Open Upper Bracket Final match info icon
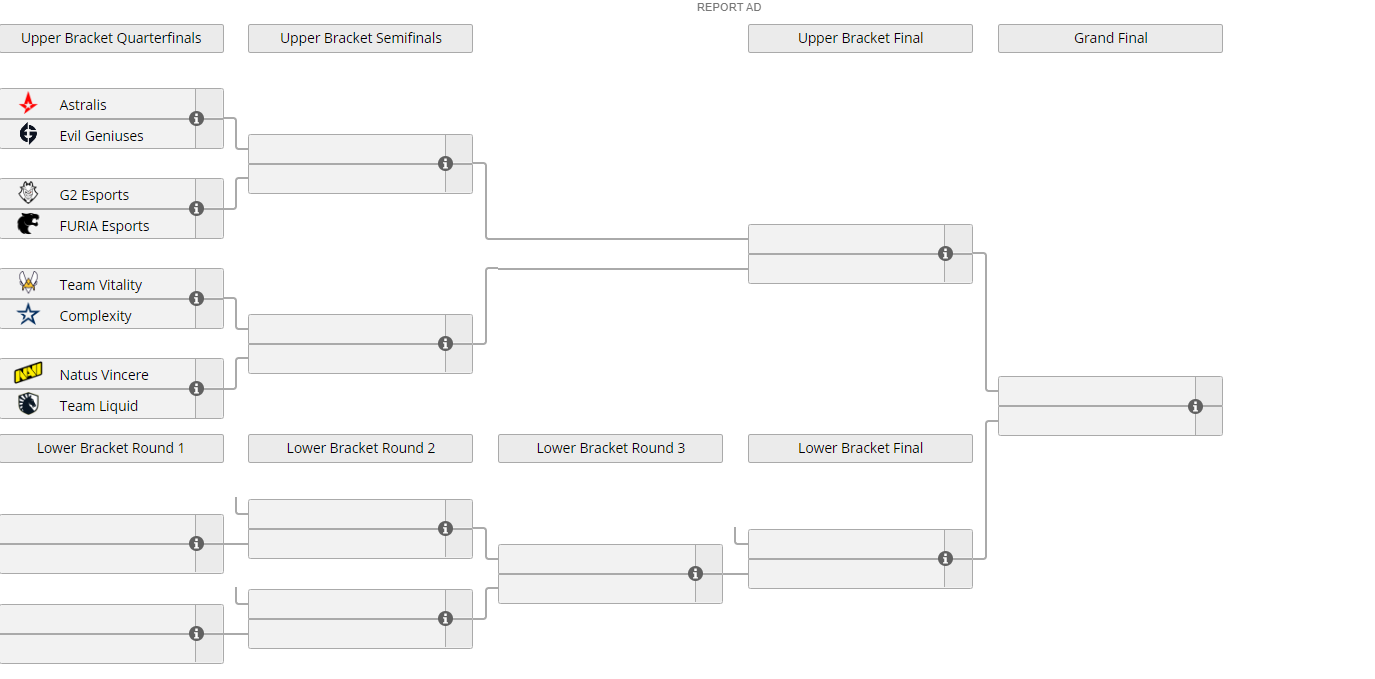 (x=945, y=254)
